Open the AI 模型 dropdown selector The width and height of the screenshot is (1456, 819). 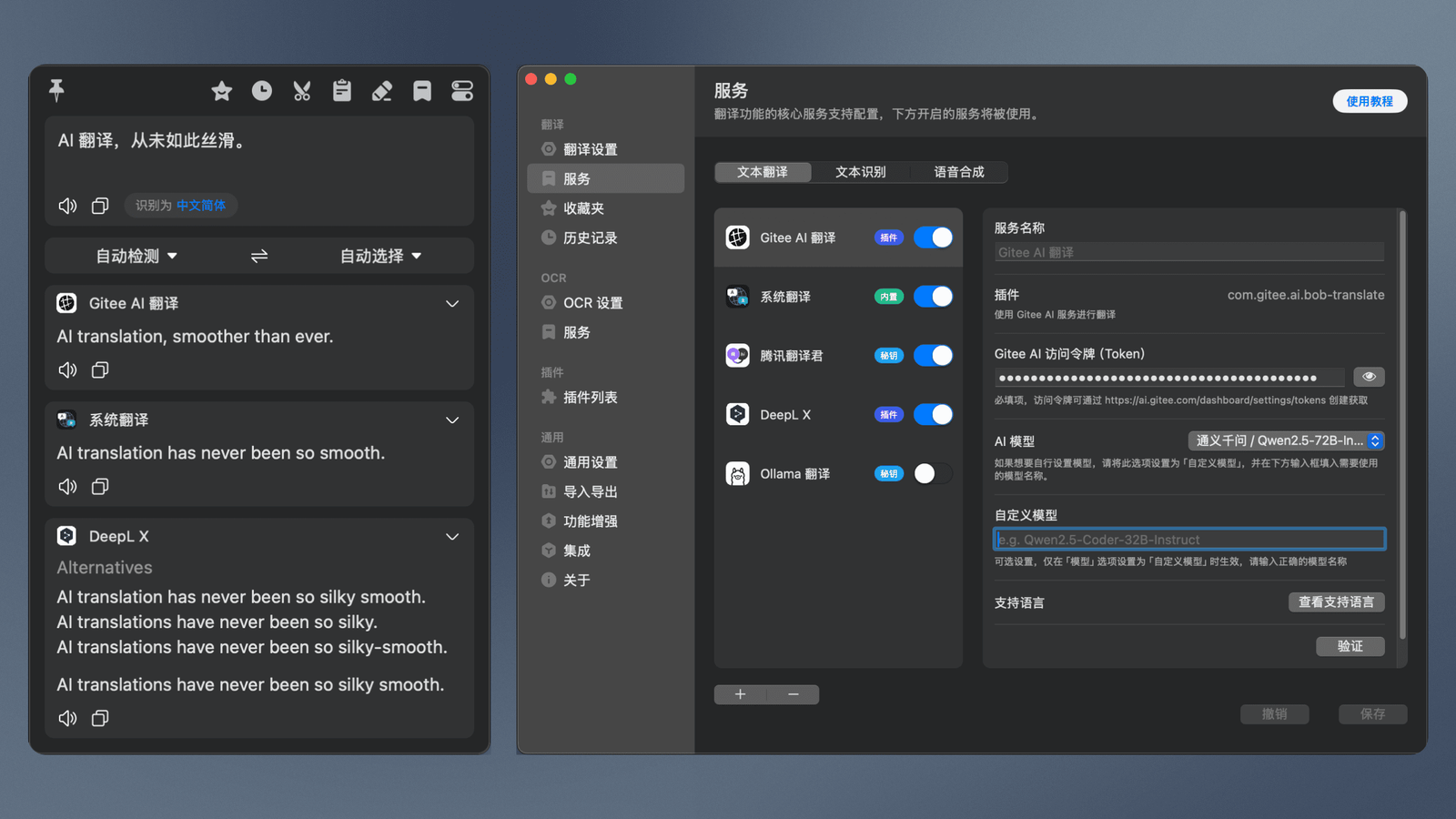point(1286,440)
